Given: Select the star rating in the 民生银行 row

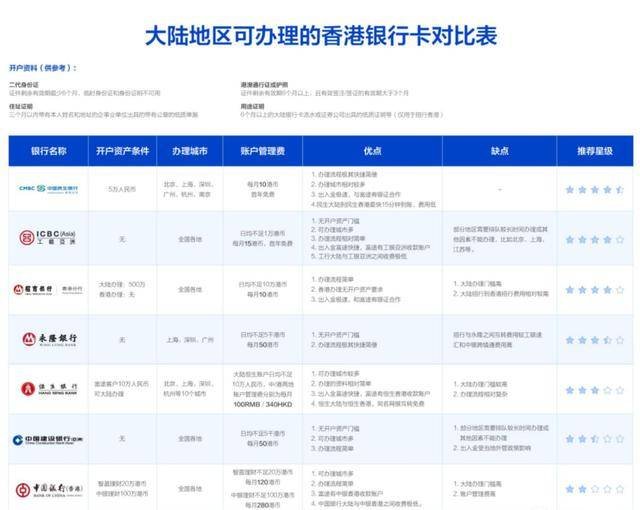Looking at the screenshot, I should [x=595, y=189].
